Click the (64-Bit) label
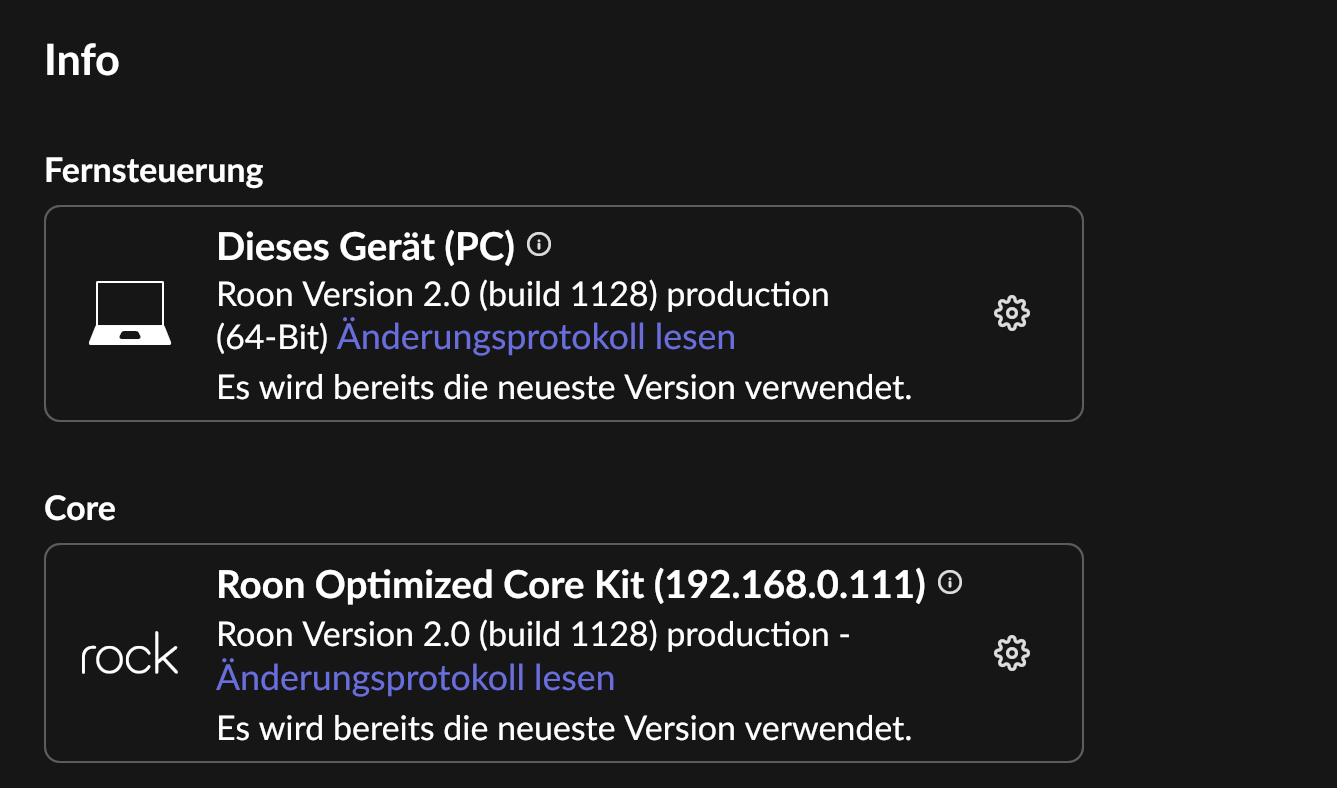The image size is (1337, 788). click(x=273, y=338)
